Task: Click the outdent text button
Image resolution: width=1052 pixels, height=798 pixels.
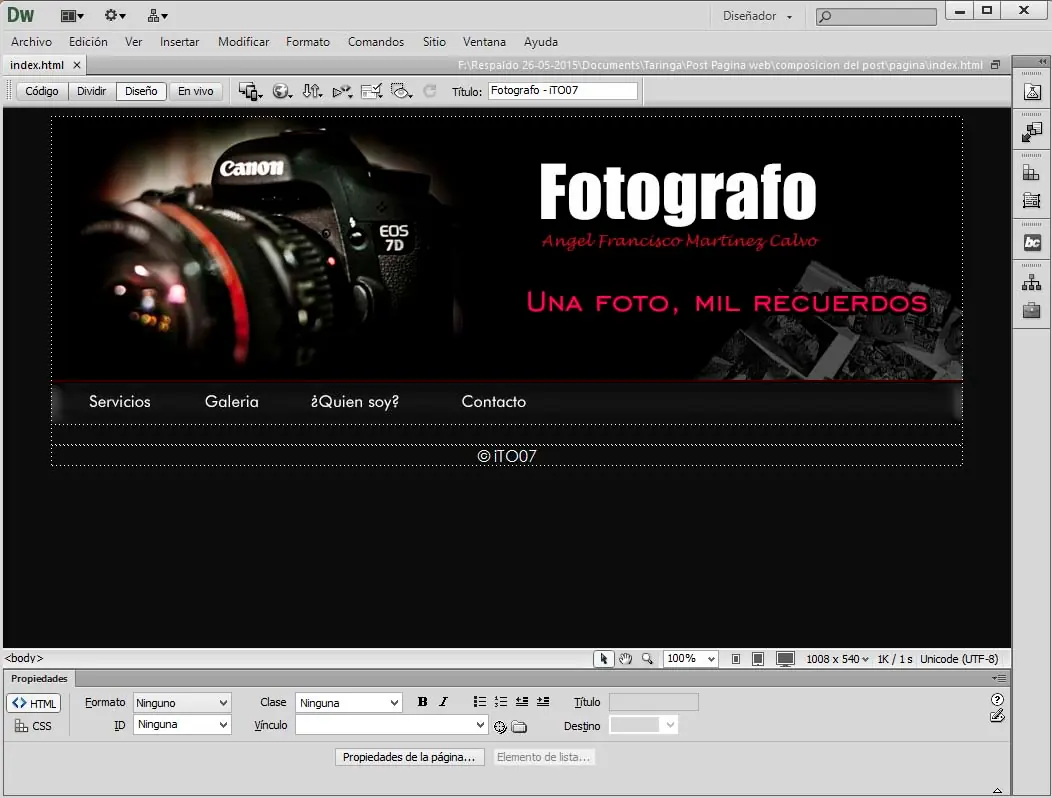Action: (522, 702)
